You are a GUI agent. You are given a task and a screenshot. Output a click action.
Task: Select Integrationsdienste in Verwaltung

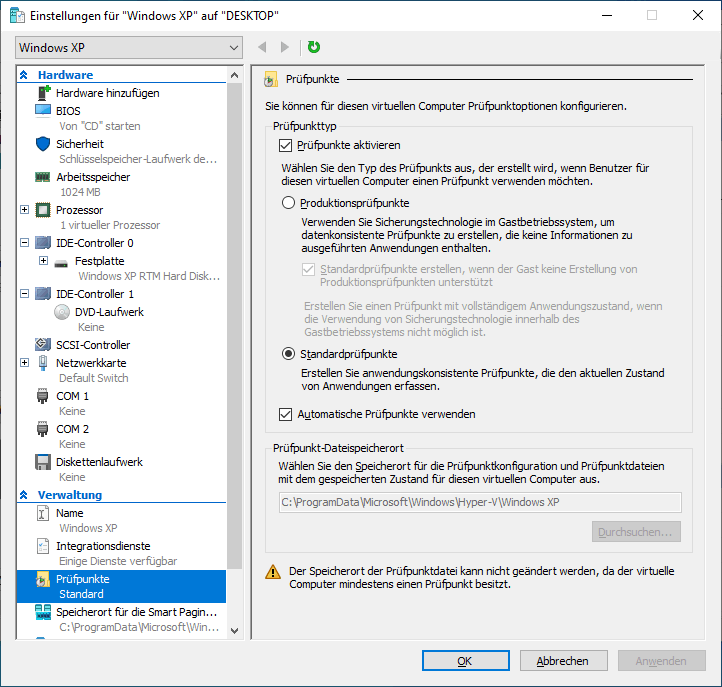coord(103,546)
